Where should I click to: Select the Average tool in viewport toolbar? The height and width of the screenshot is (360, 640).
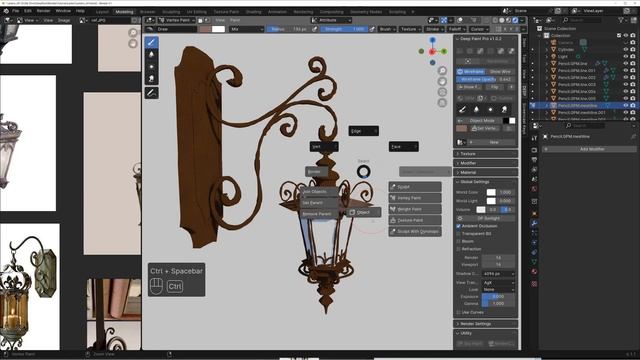(151, 67)
